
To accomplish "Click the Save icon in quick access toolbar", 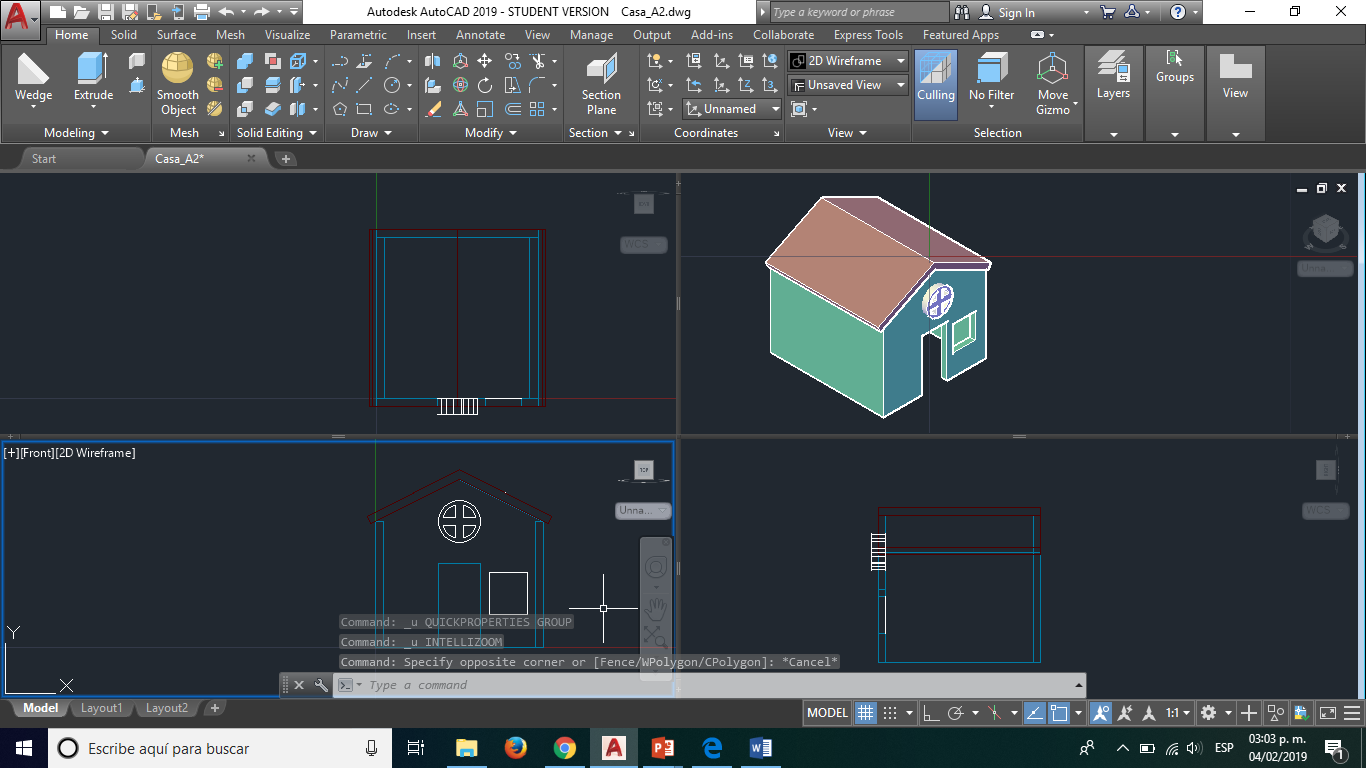I will (106, 12).
